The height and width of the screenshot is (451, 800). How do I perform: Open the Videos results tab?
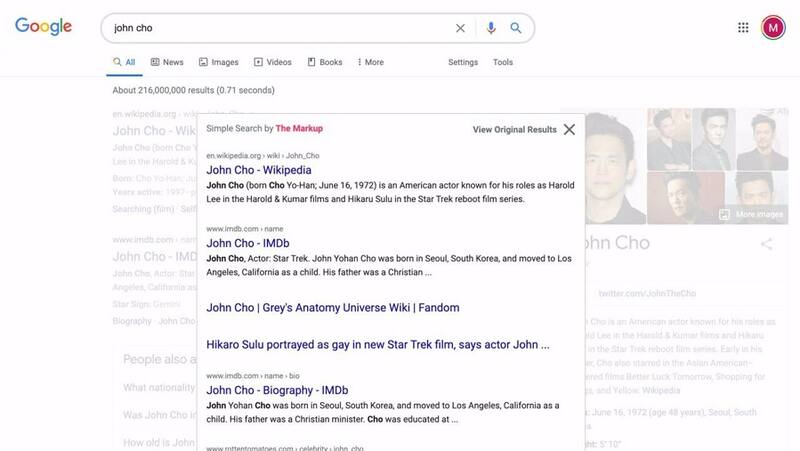(x=273, y=62)
